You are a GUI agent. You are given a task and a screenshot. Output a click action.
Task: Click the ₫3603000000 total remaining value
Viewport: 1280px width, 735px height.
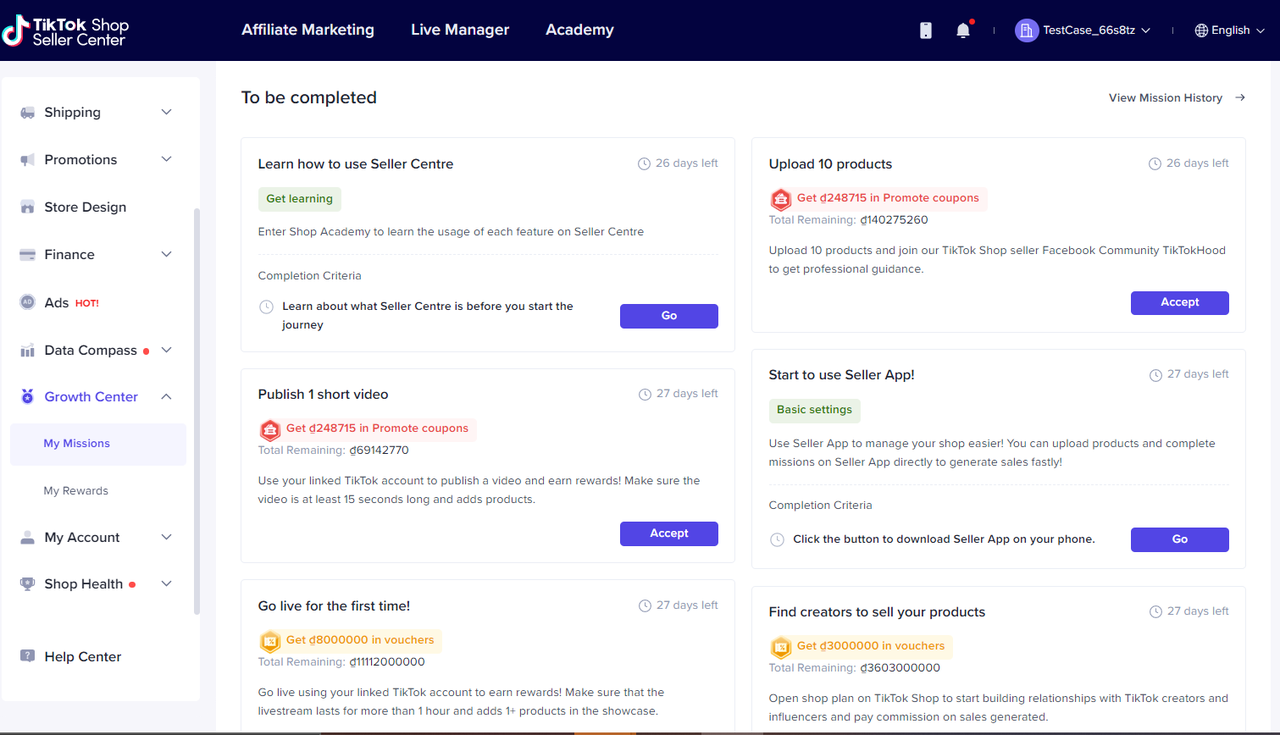point(900,668)
